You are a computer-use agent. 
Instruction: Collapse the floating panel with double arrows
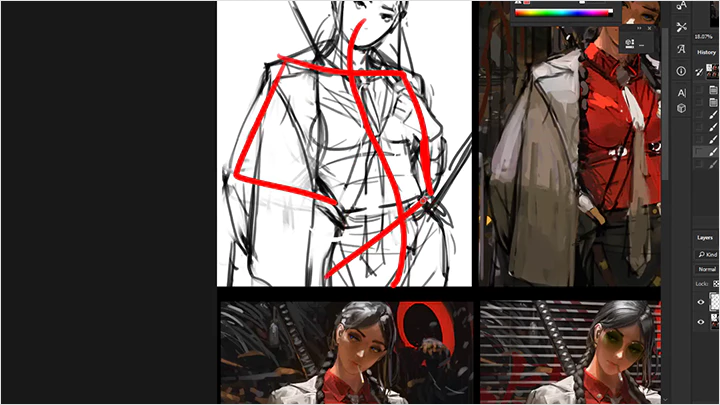tap(639, 28)
